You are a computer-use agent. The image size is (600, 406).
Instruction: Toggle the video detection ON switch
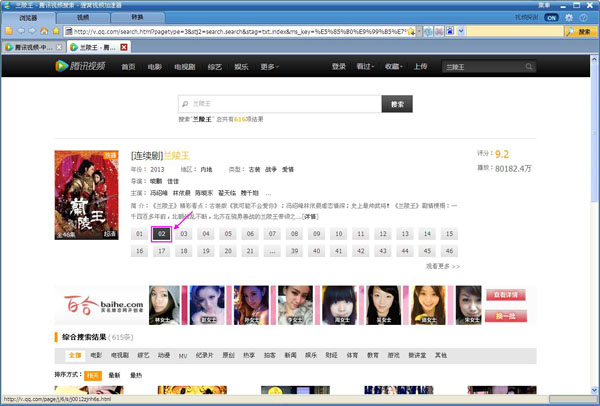(x=551, y=18)
